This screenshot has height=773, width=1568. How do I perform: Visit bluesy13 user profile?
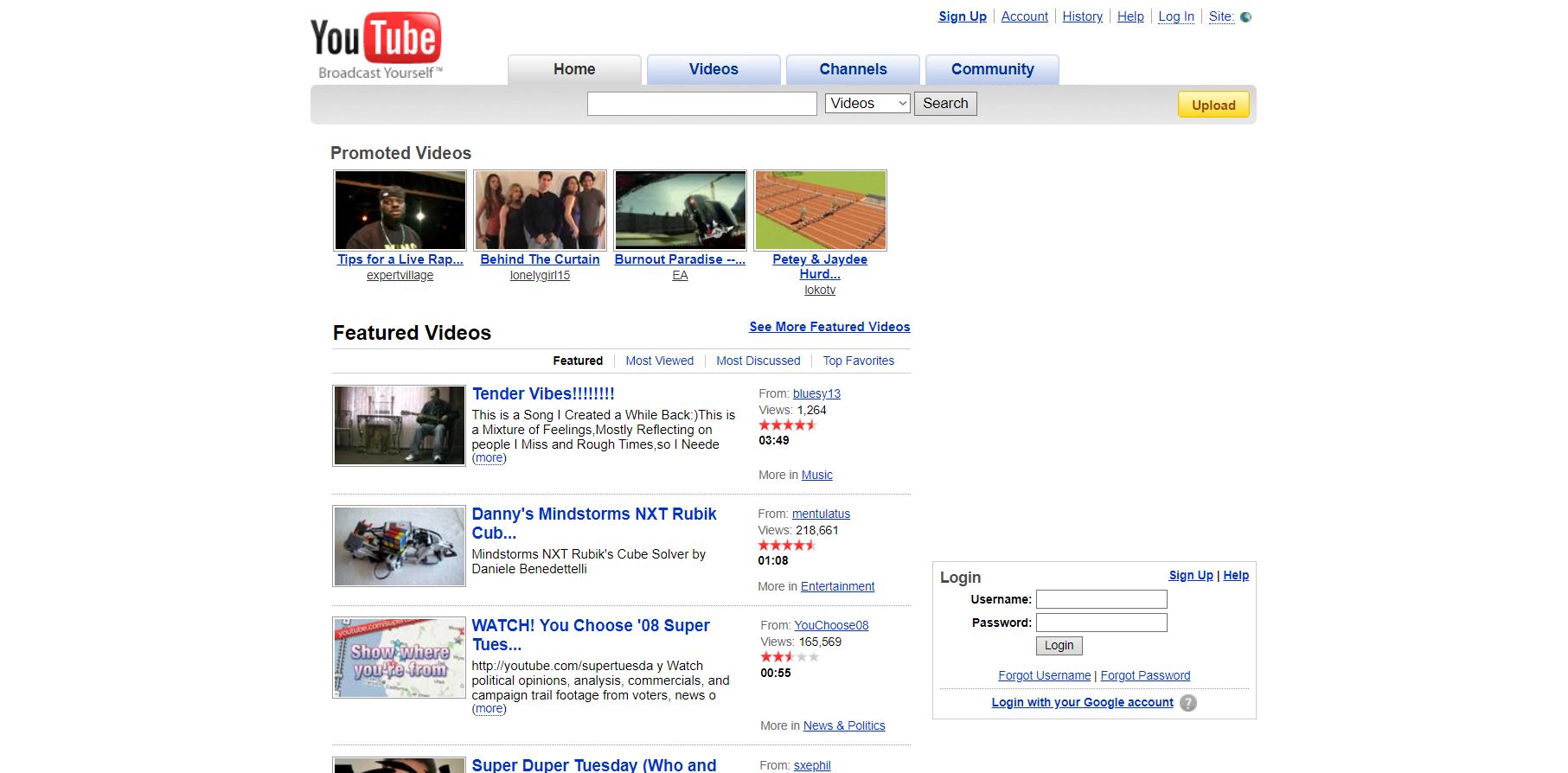(816, 393)
